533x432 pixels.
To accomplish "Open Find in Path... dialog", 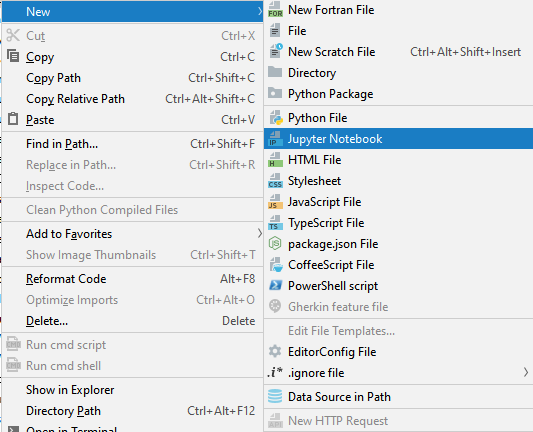I will point(133,144).
